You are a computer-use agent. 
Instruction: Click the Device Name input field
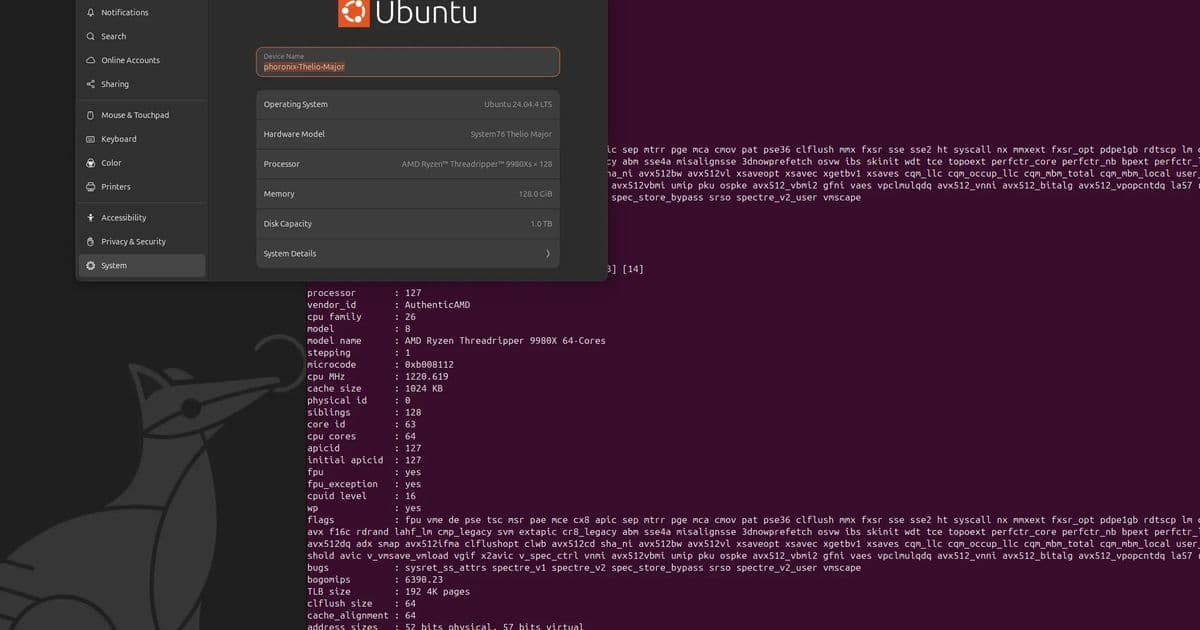408,62
